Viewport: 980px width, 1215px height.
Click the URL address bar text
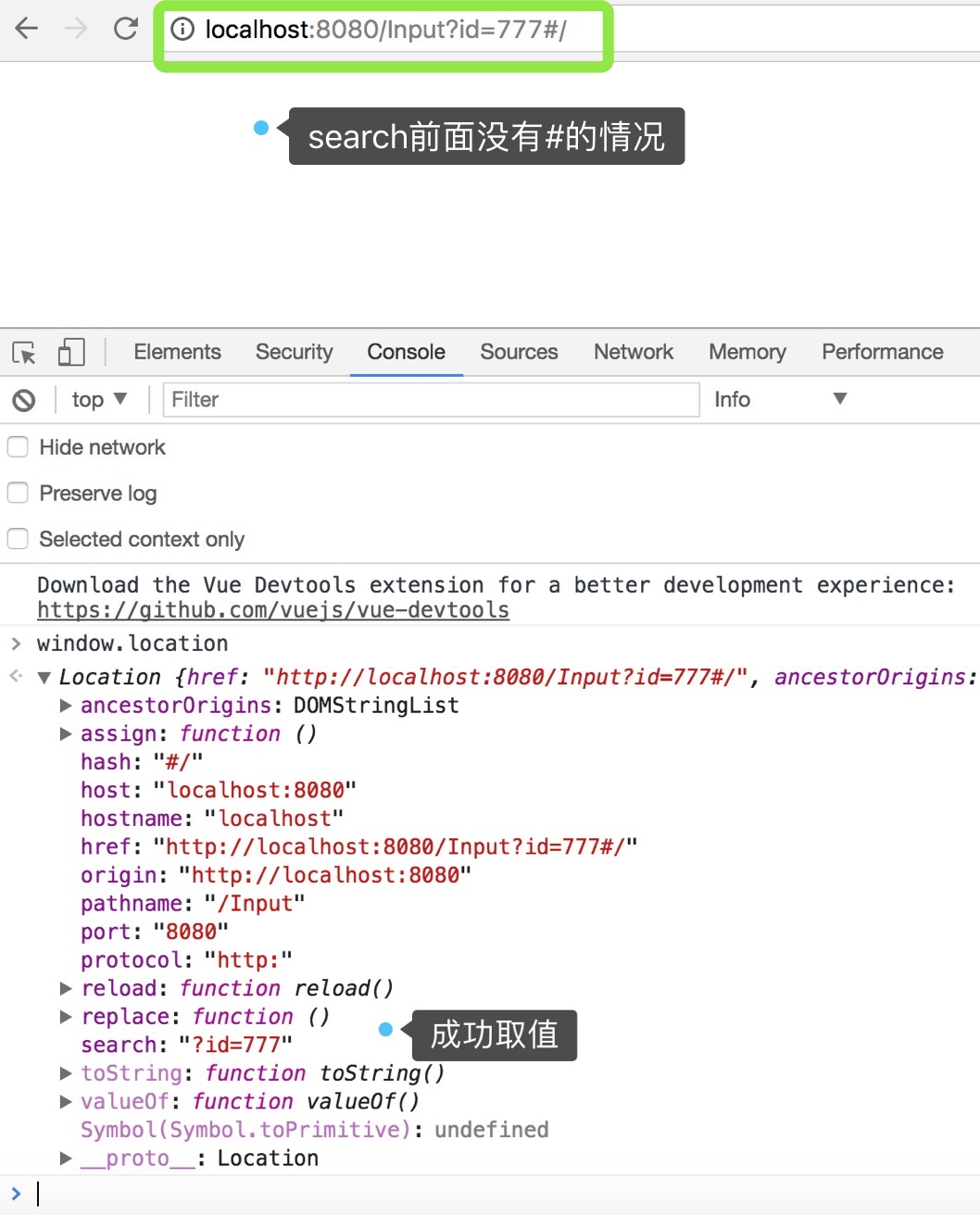point(385,30)
